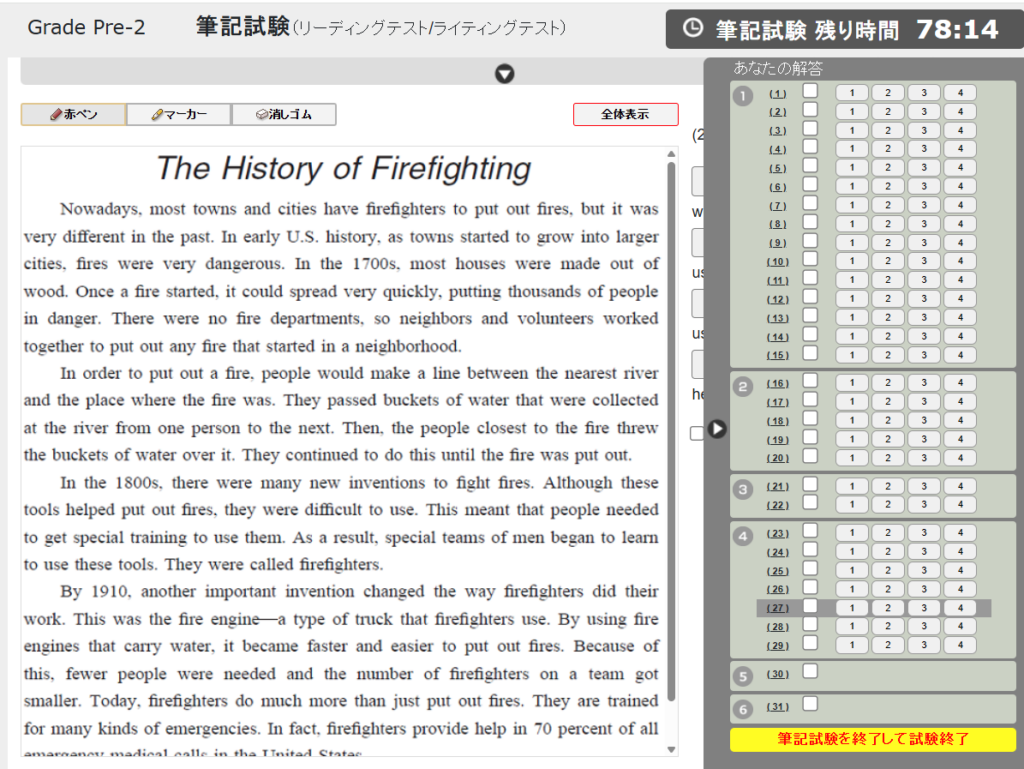
Task: Click section 1 circle icon in answers
Action: coord(742,96)
